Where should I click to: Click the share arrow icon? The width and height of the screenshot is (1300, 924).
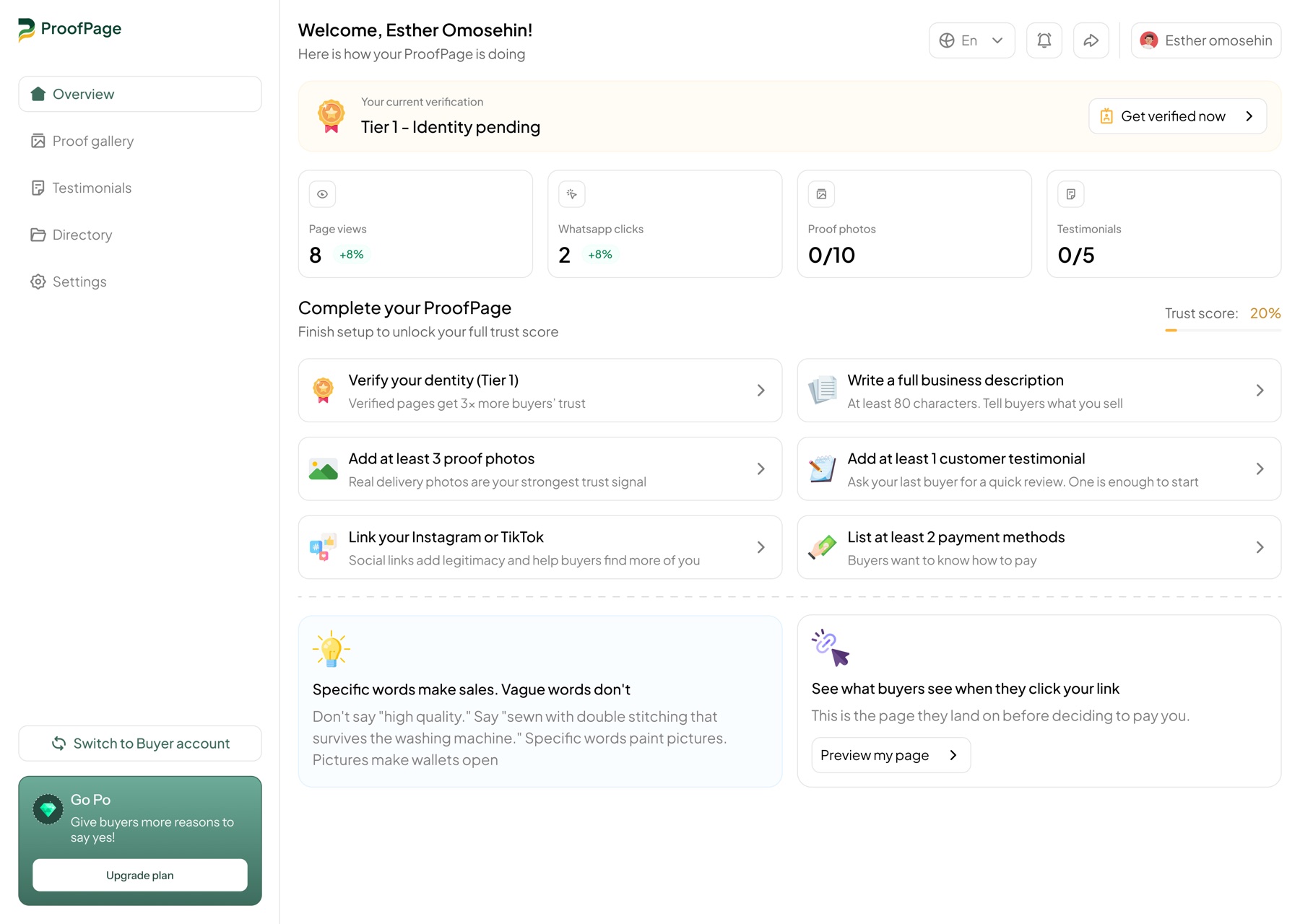coord(1091,40)
